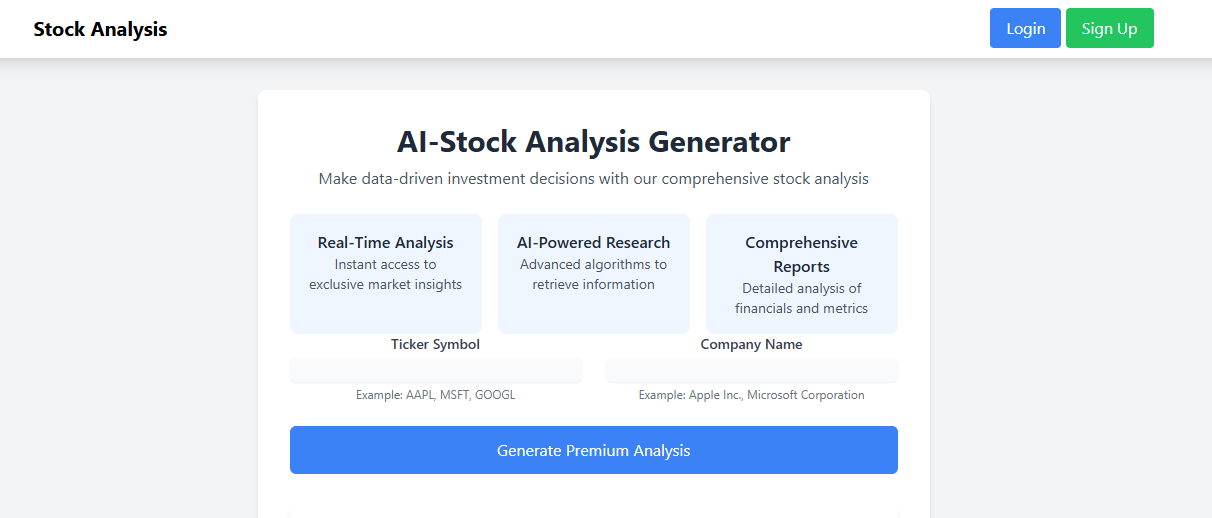Viewport: 1212px width, 518px height.
Task: Focus the Company Name input field
Action: pos(752,370)
